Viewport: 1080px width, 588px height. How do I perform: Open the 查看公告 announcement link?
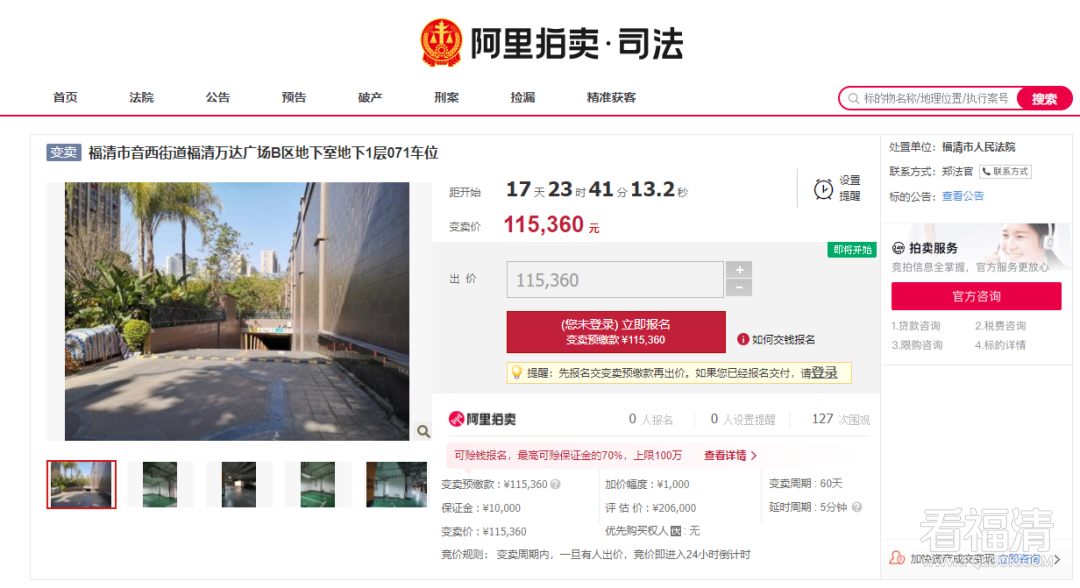click(963, 196)
